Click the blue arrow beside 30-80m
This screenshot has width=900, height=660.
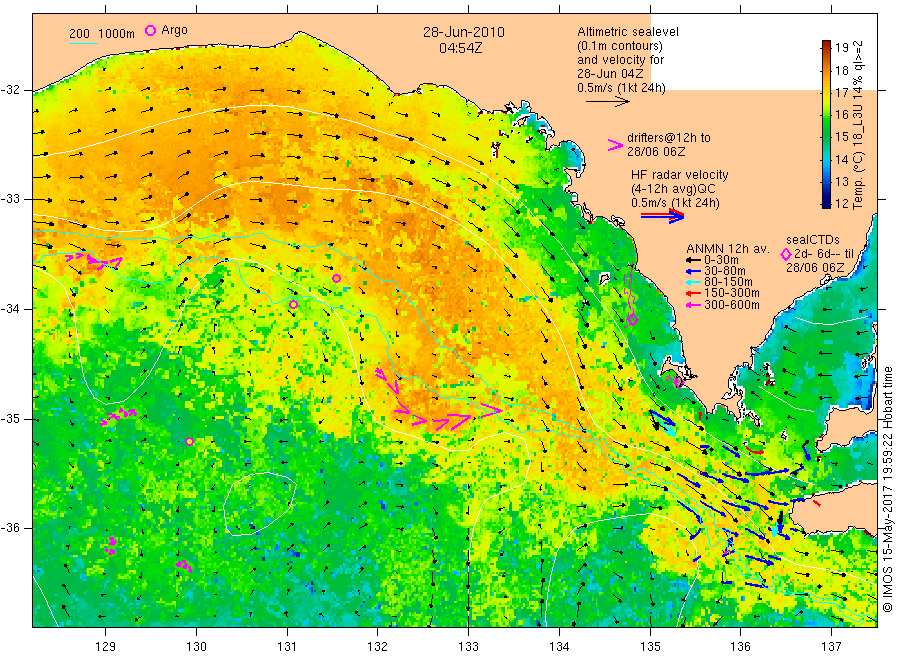(x=694, y=271)
